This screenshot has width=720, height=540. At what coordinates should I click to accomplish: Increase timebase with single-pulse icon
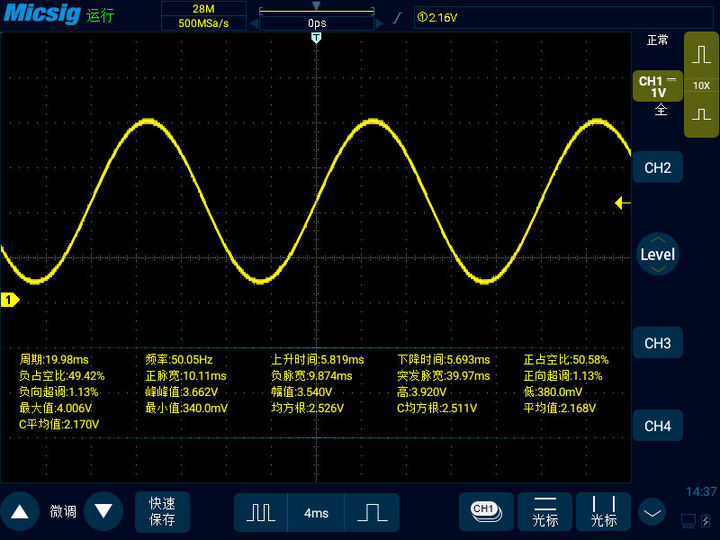372,512
